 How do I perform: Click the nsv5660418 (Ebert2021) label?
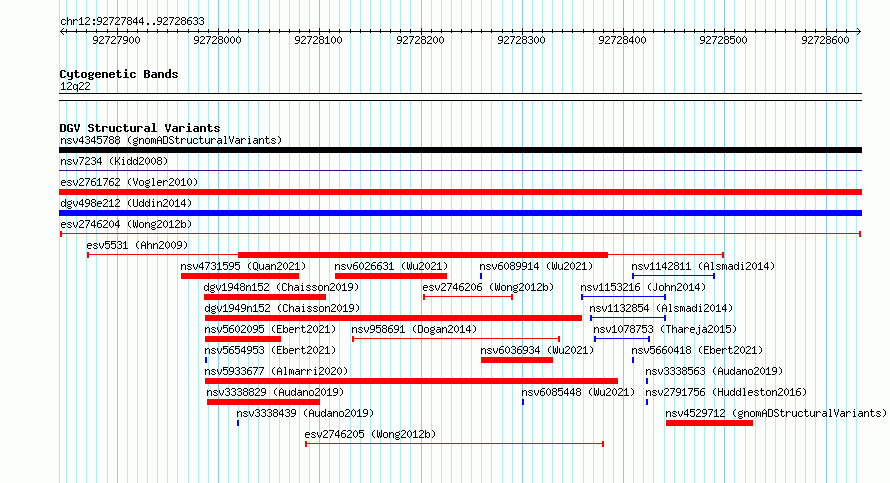[697, 350]
